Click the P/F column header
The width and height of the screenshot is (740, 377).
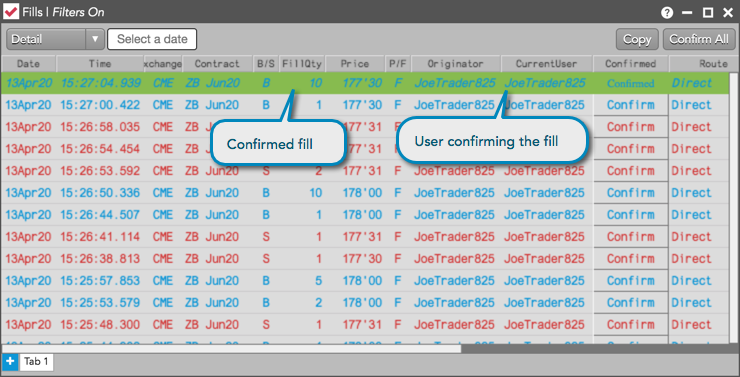397,64
